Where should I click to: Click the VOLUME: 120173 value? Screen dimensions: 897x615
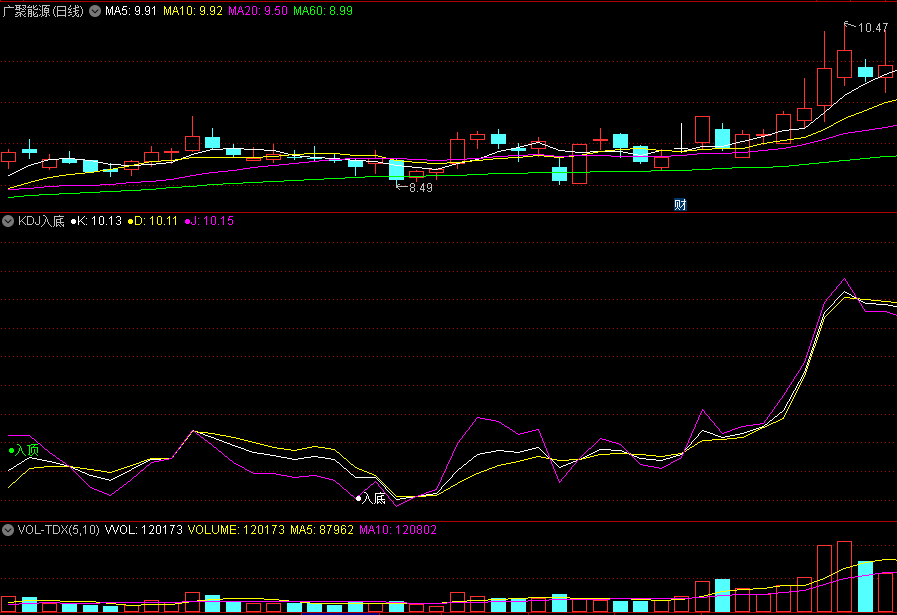(x=236, y=530)
